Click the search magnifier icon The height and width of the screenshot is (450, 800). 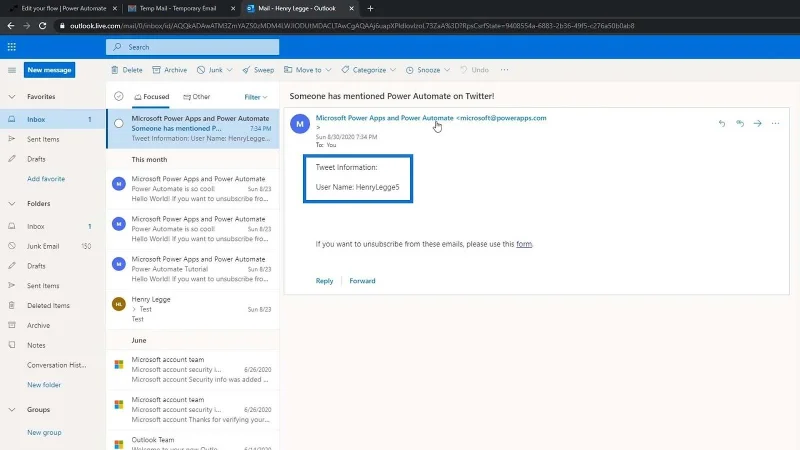point(117,47)
